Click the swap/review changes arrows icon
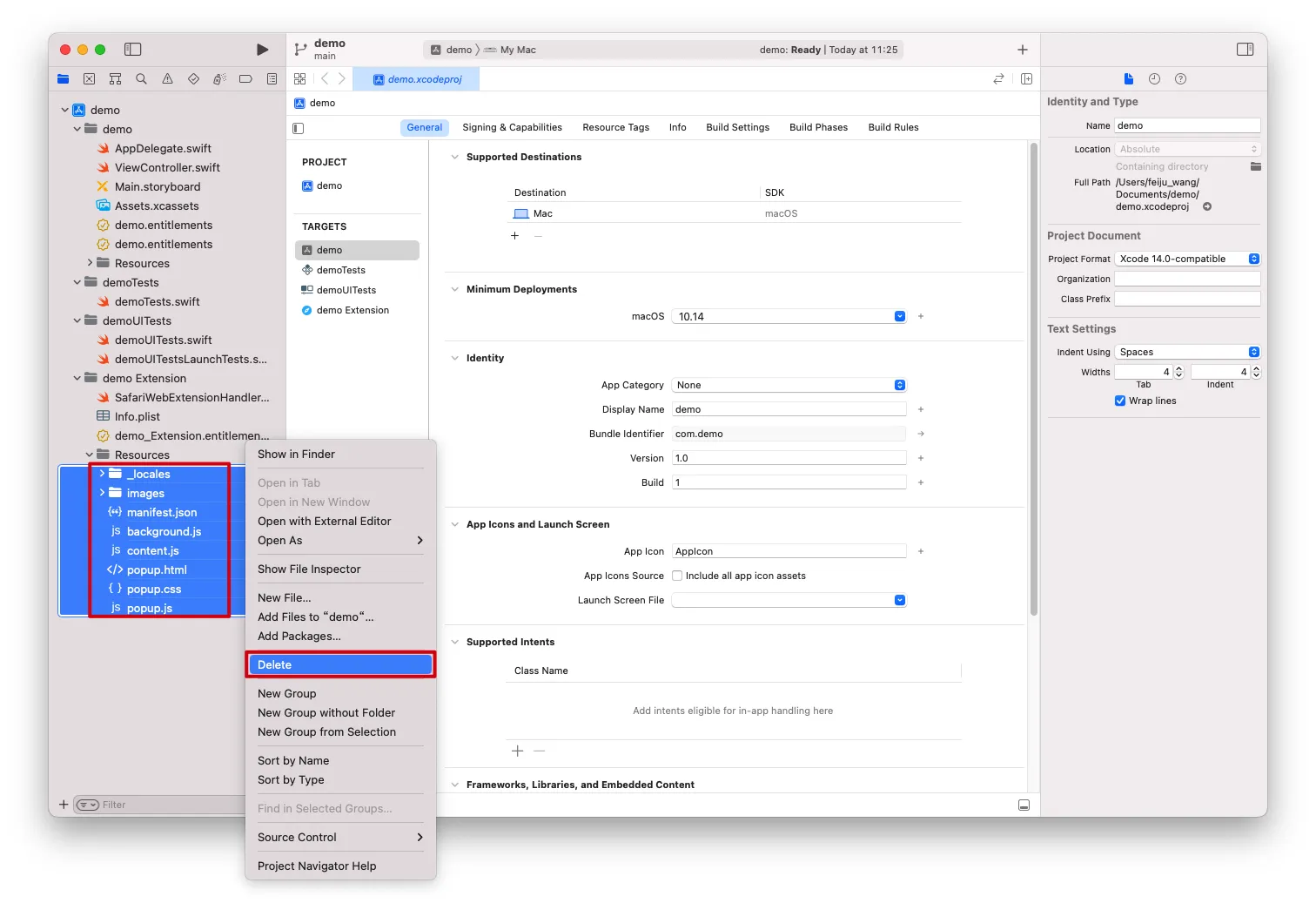 click(999, 79)
